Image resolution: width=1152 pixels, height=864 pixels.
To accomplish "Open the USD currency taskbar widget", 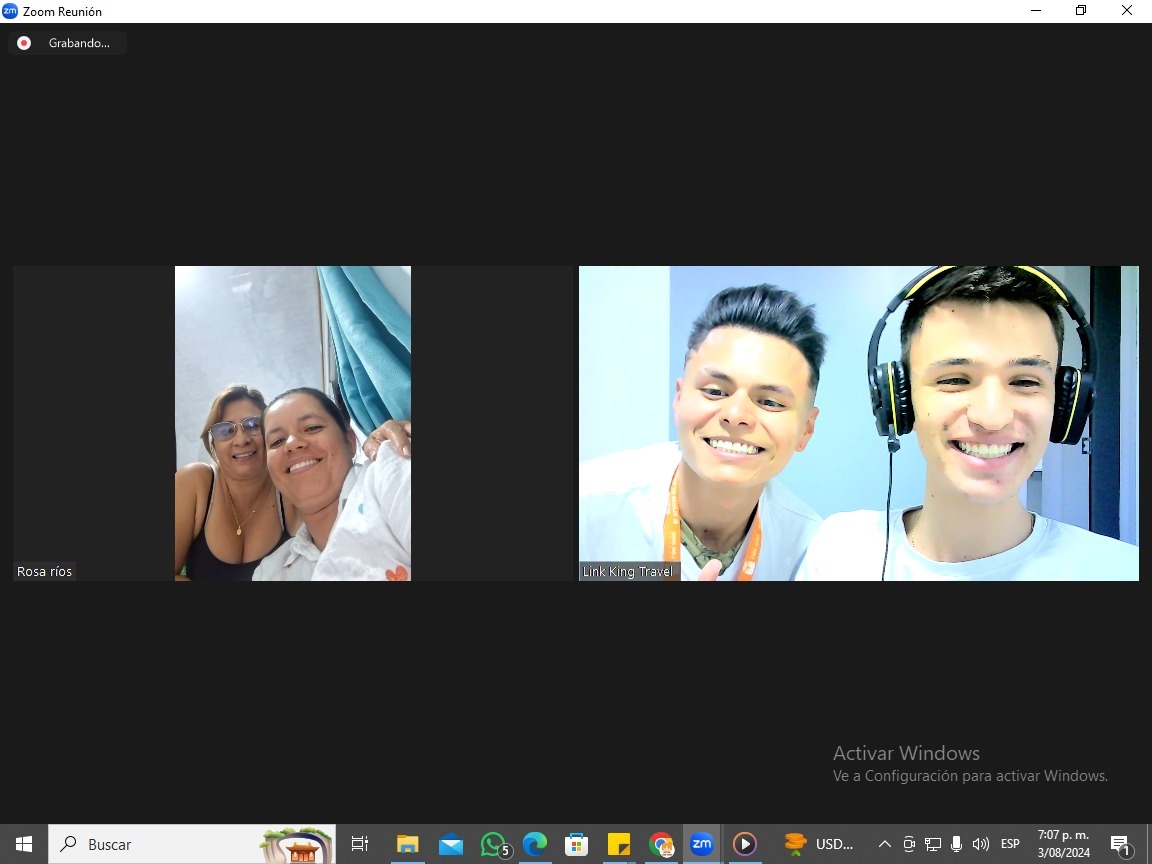I will coord(820,844).
